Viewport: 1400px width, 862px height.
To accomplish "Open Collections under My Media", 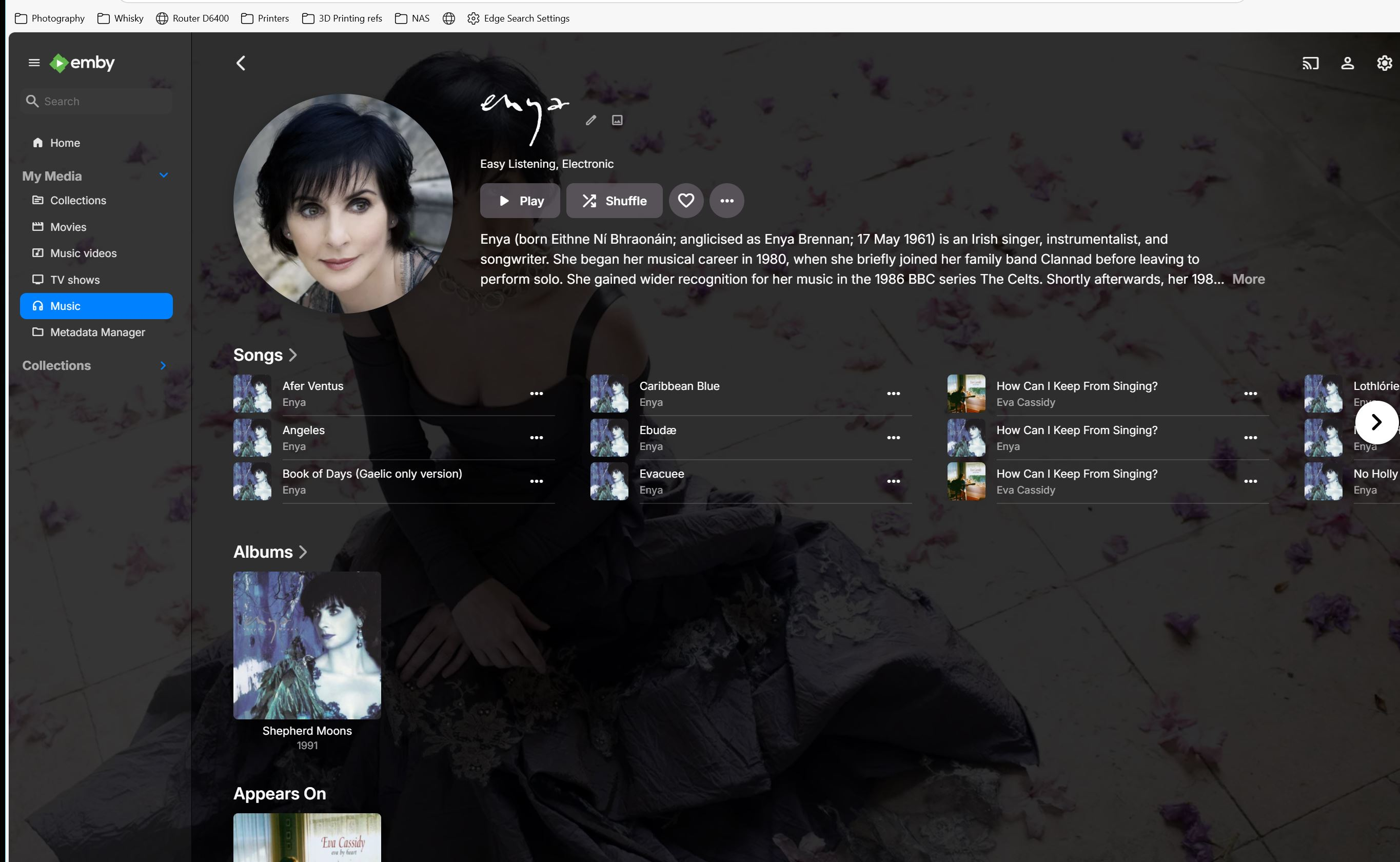I will (x=96, y=200).
